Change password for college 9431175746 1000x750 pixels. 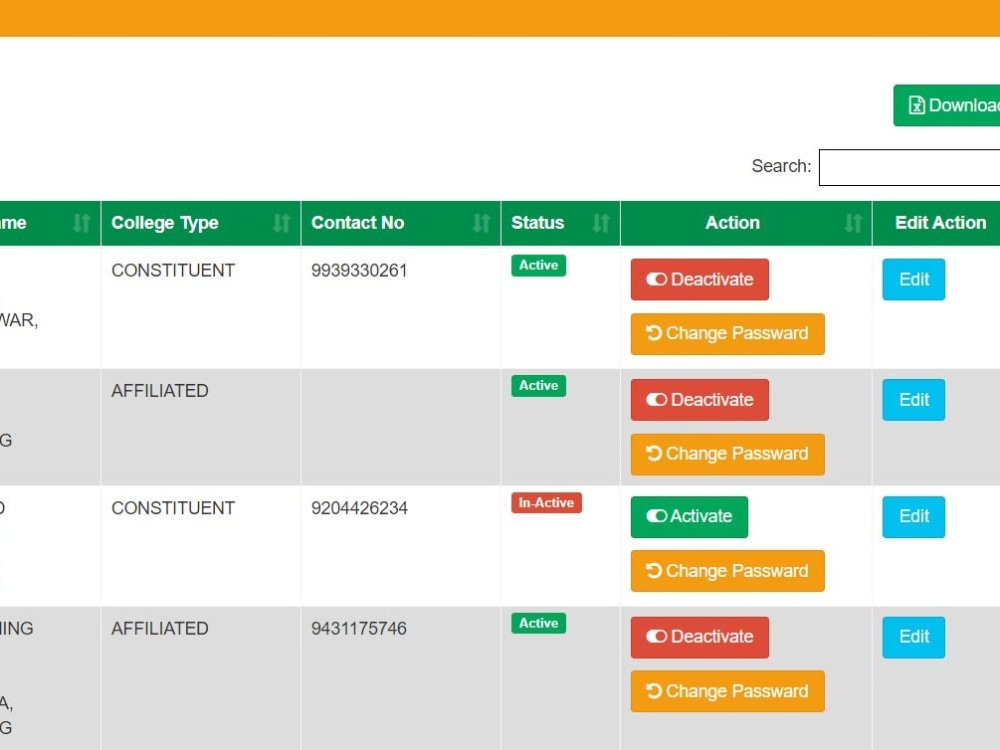(x=728, y=691)
